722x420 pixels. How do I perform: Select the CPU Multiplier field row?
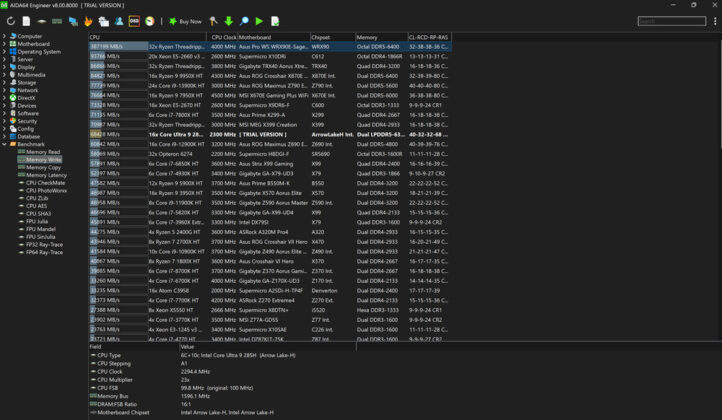(x=222, y=380)
